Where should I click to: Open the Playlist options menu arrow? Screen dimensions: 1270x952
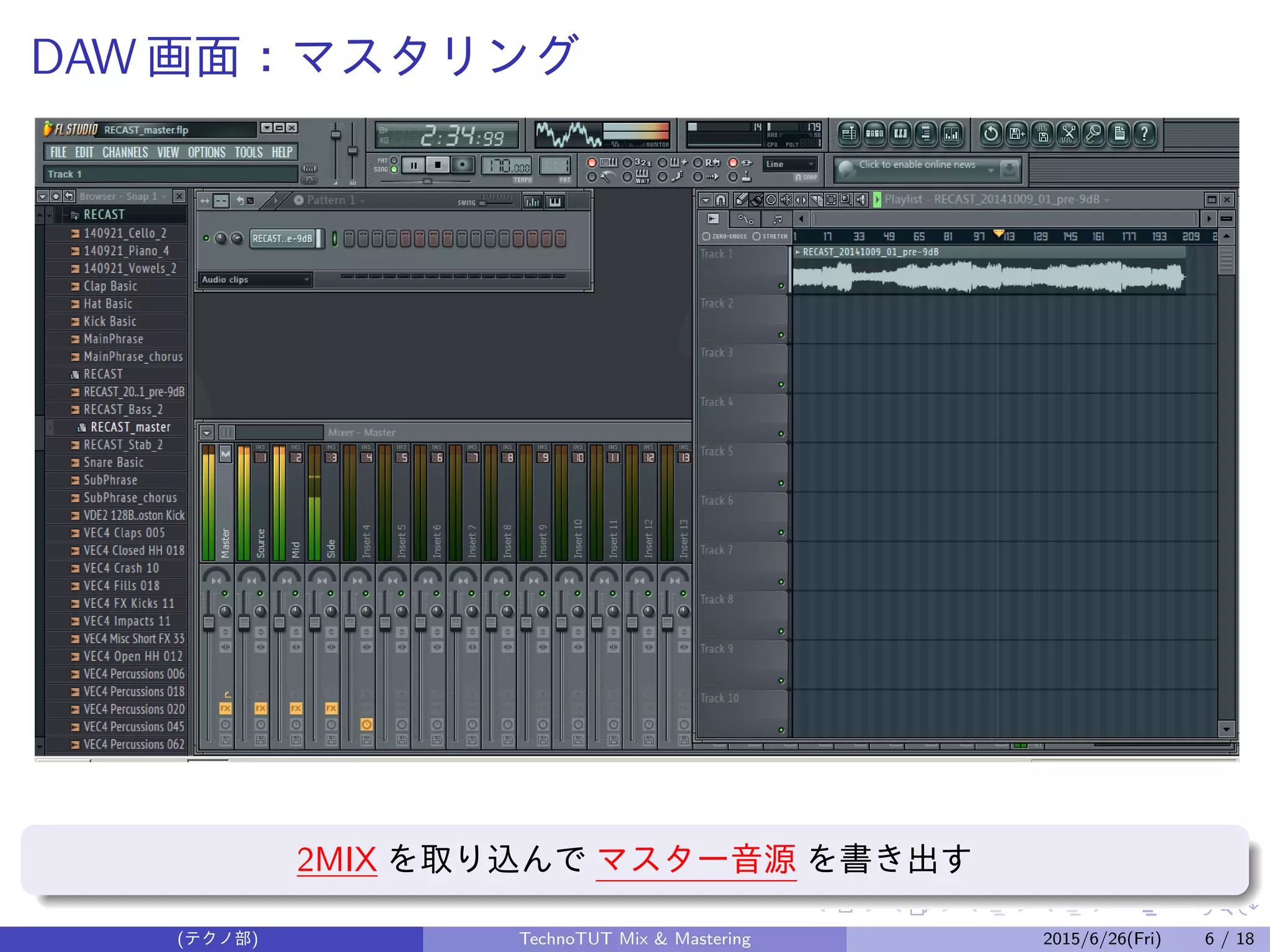[706, 200]
